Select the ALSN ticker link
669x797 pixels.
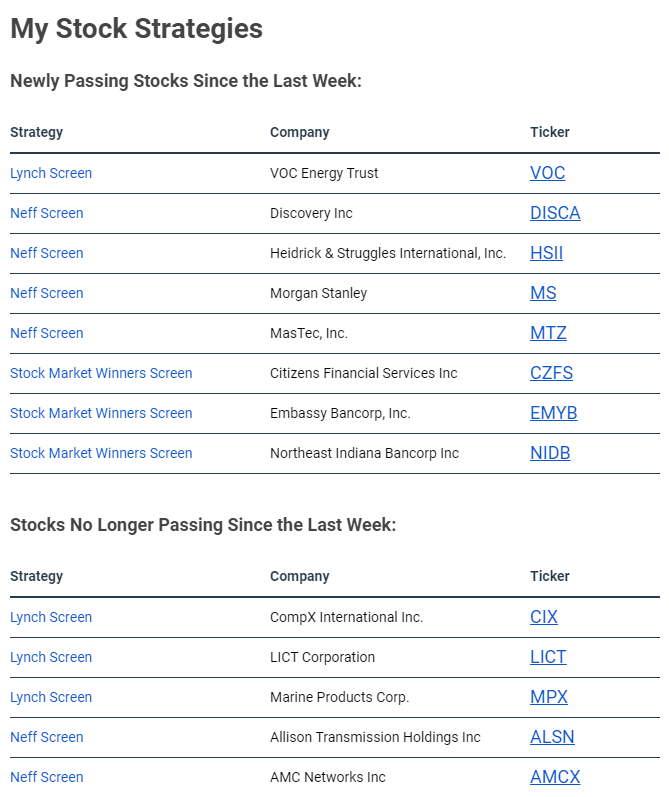point(552,737)
